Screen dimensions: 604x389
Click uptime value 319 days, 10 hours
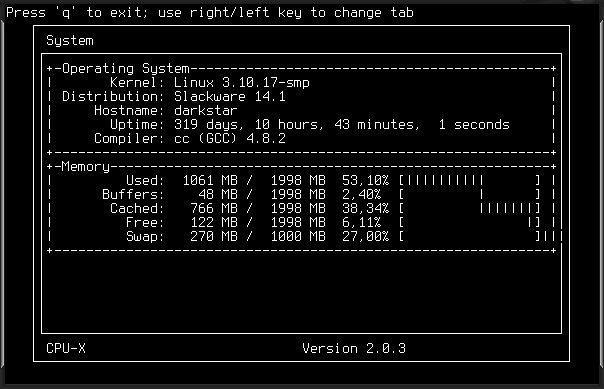click(x=247, y=124)
